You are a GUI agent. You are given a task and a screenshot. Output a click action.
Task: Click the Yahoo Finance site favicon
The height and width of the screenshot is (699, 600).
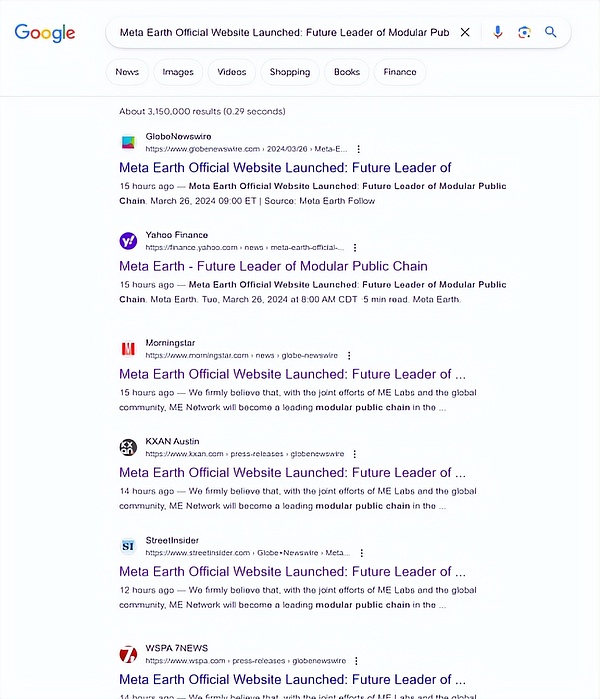(x=128, y=241)
